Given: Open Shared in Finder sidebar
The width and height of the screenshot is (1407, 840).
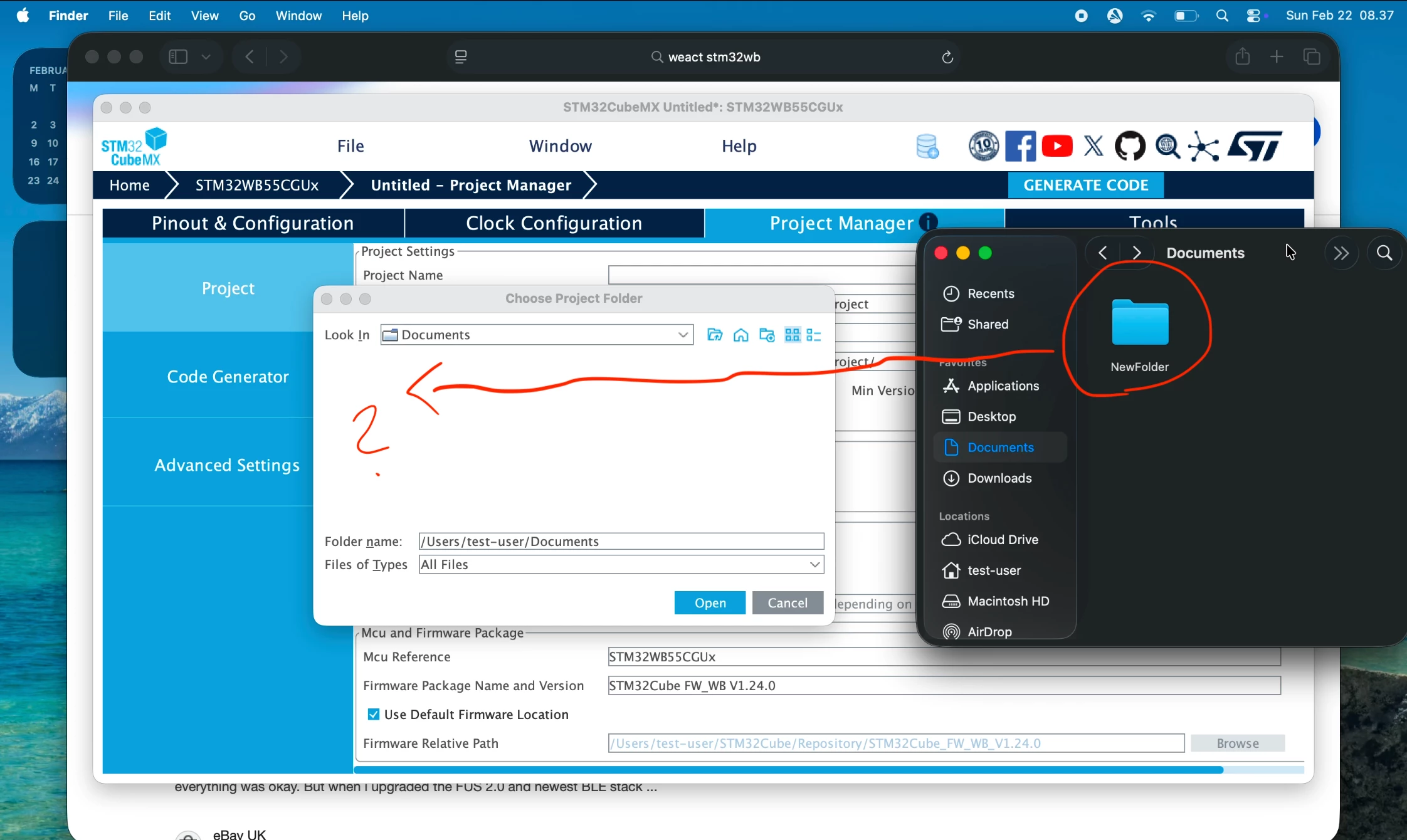Looking at the screenshot, I should tap(1001, 324).
